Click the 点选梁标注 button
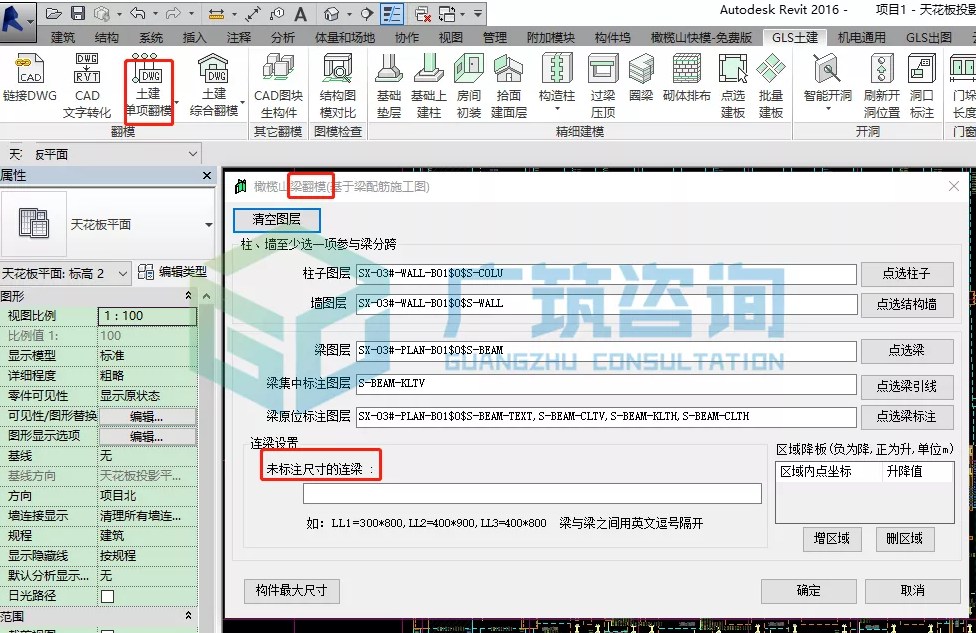The image size is (976, 633). (x=907, y=416)
